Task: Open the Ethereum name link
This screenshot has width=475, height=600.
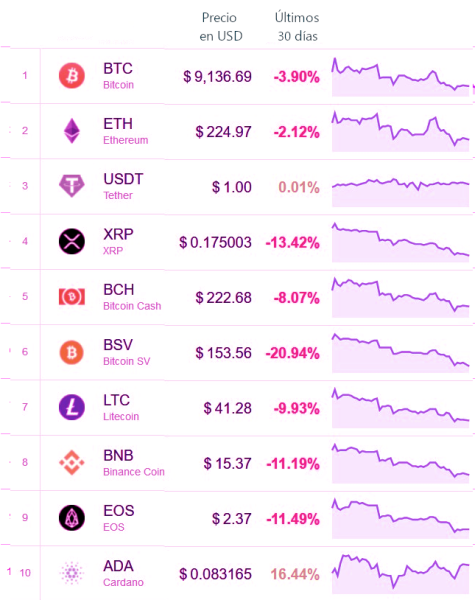Action: coord(126,140)
